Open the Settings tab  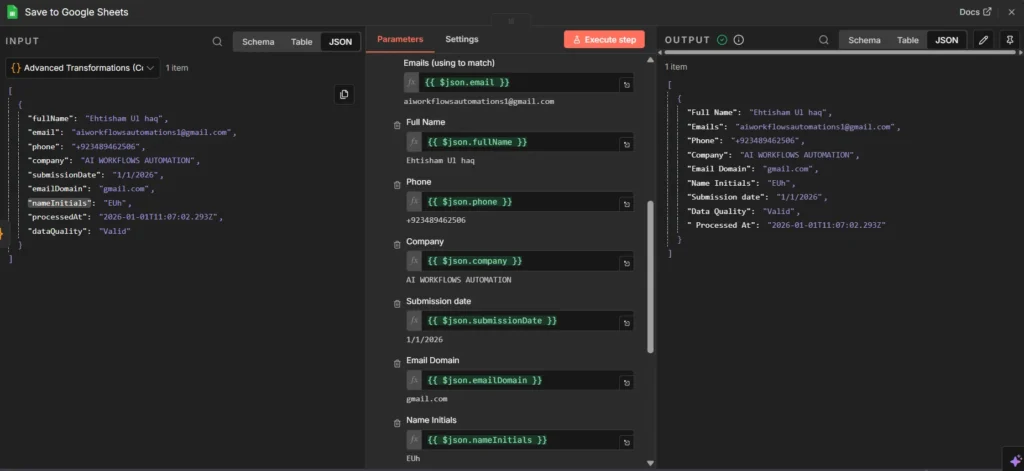tap(462, 39)
